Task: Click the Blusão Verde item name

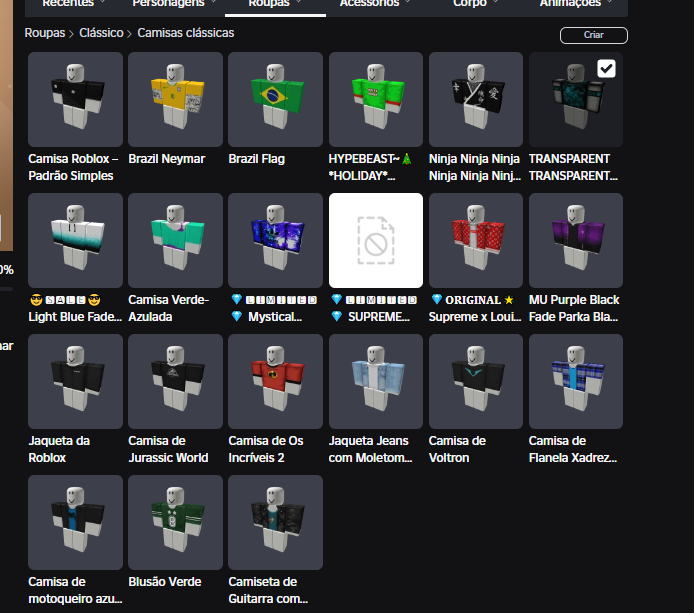Action: (x=165, y=582)
